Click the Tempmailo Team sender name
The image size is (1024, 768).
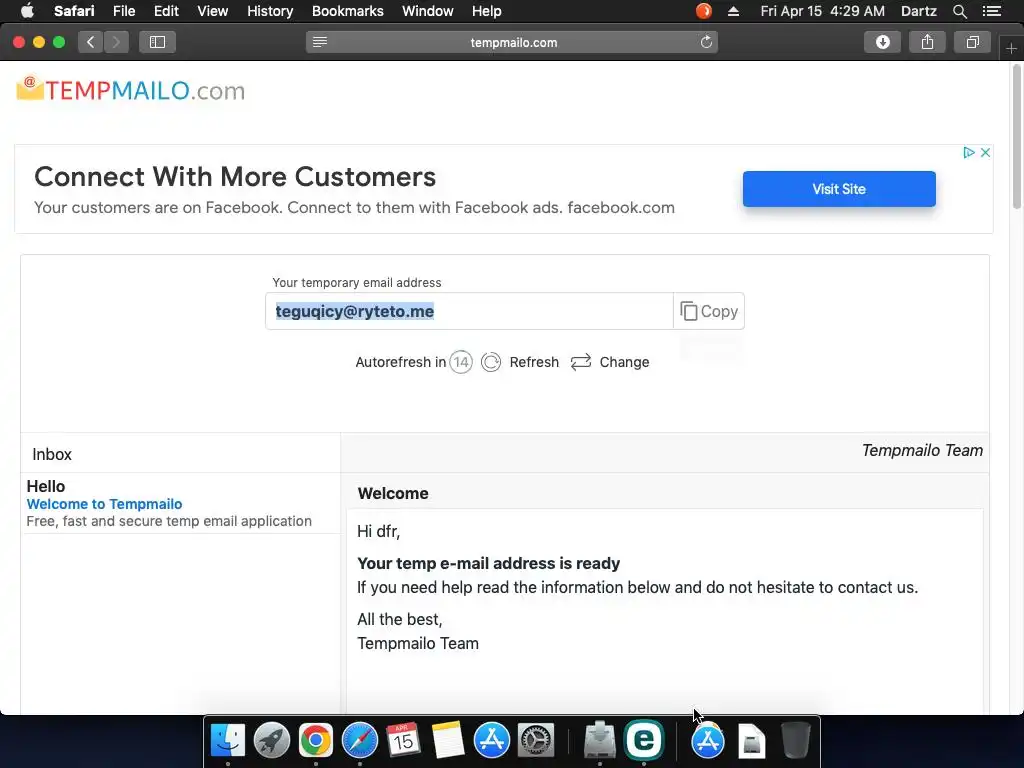point(922,451)
